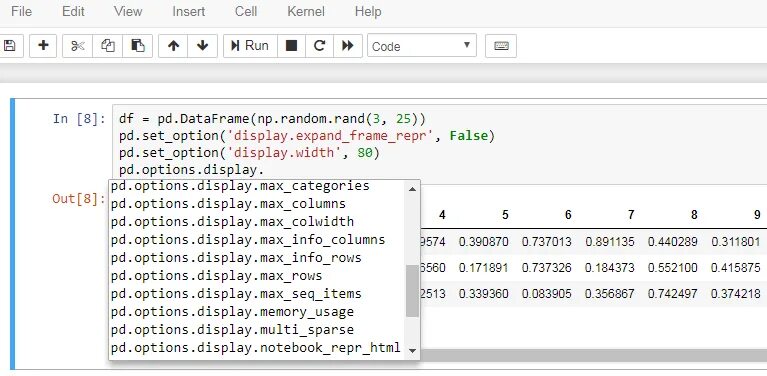The image size is (767, 376).
Task: Select table cell value 0.083905
Action: (x=546, y=294)
